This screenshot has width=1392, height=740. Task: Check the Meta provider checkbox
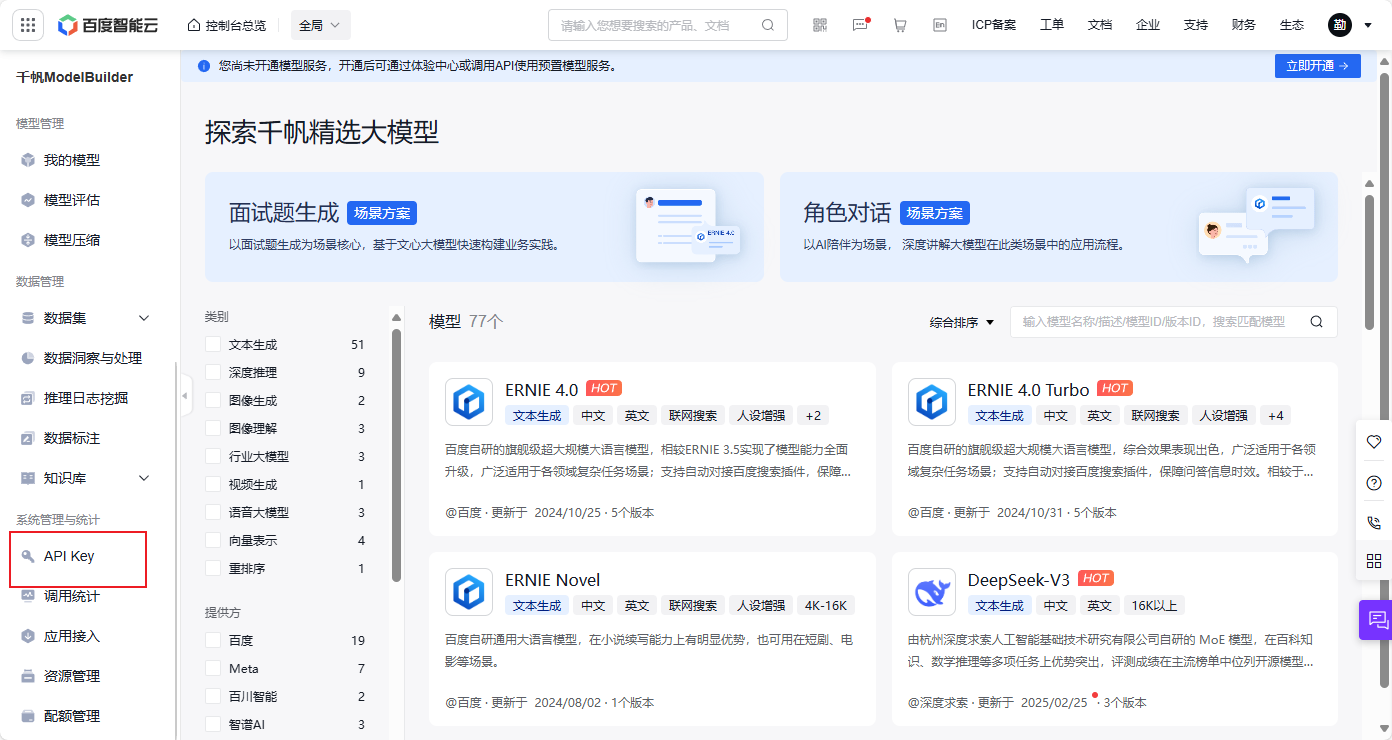coord(212,668)
